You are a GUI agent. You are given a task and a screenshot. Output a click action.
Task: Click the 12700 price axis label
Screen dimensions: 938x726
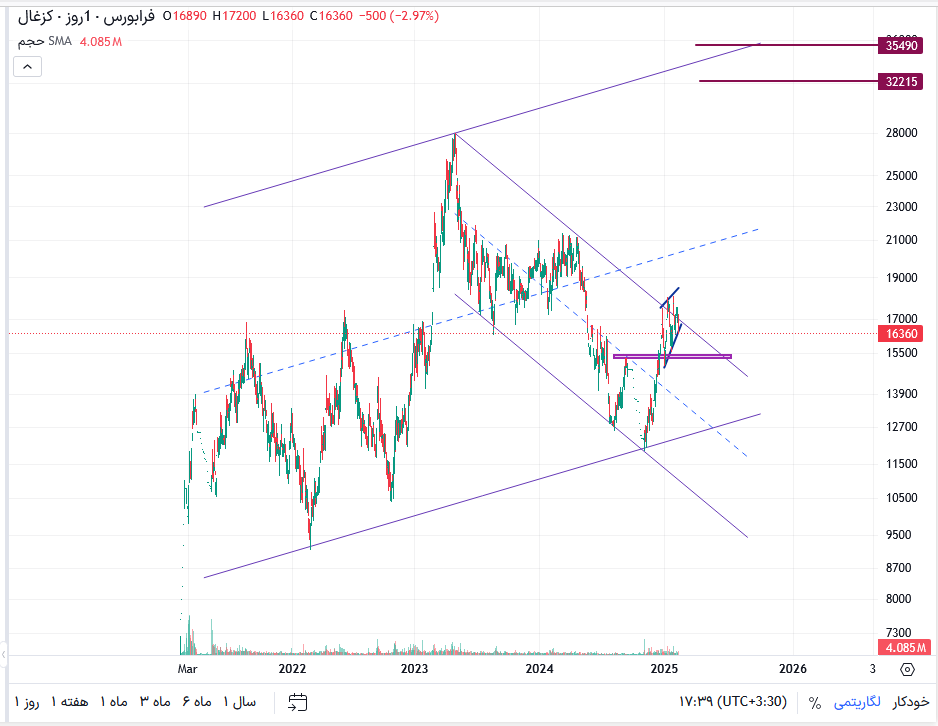click(x=902, y=427)
